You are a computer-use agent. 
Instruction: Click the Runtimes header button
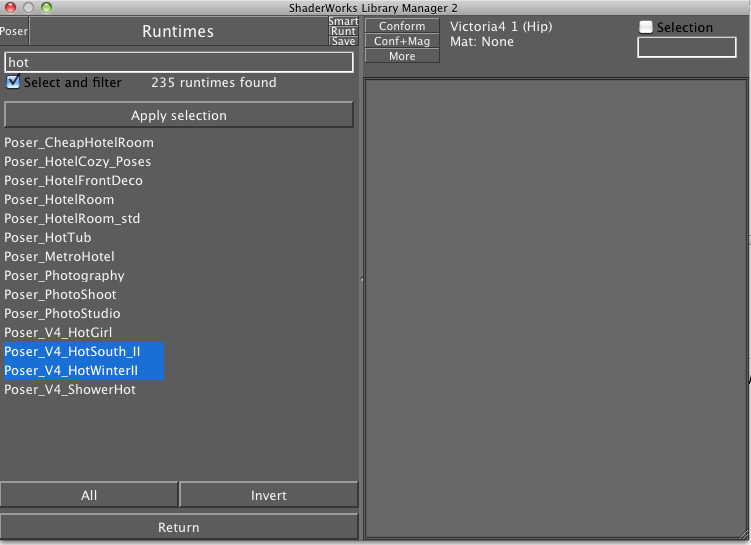(178, 32)
